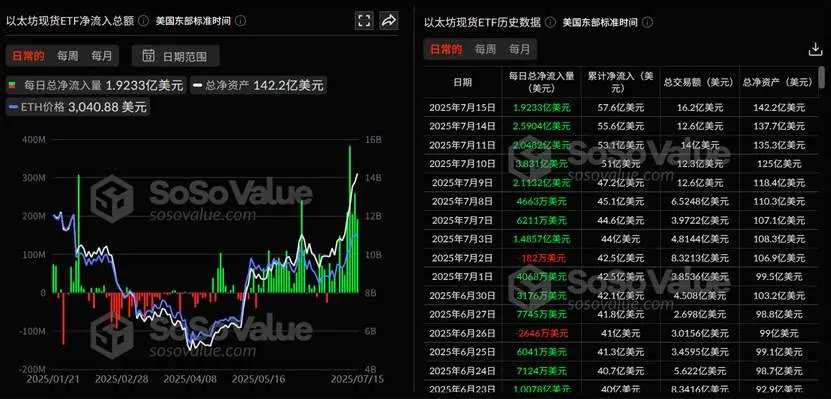Click the info icon after the table's 美国东部标准时间
The image size is (831, 399).
(648, 22)
